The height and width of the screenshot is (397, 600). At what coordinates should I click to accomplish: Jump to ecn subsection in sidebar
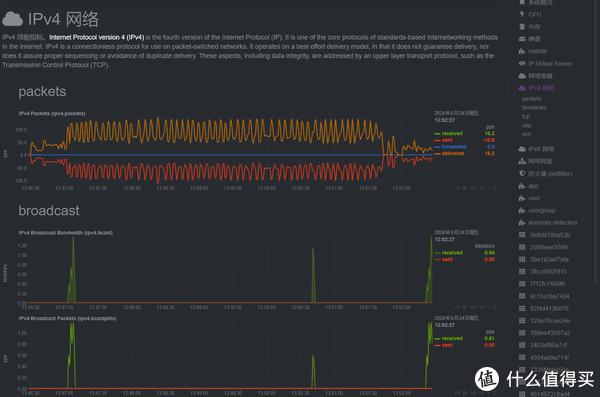526,134
